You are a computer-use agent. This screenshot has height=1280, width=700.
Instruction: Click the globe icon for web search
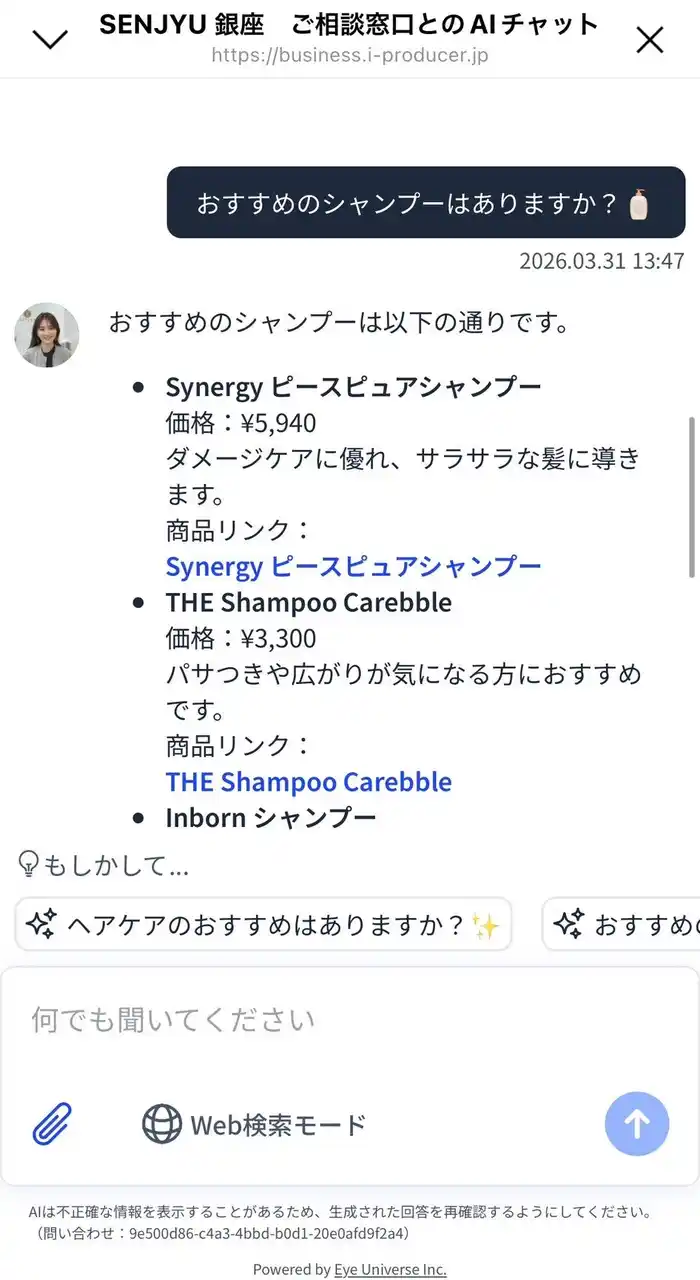pos(162,1124)
